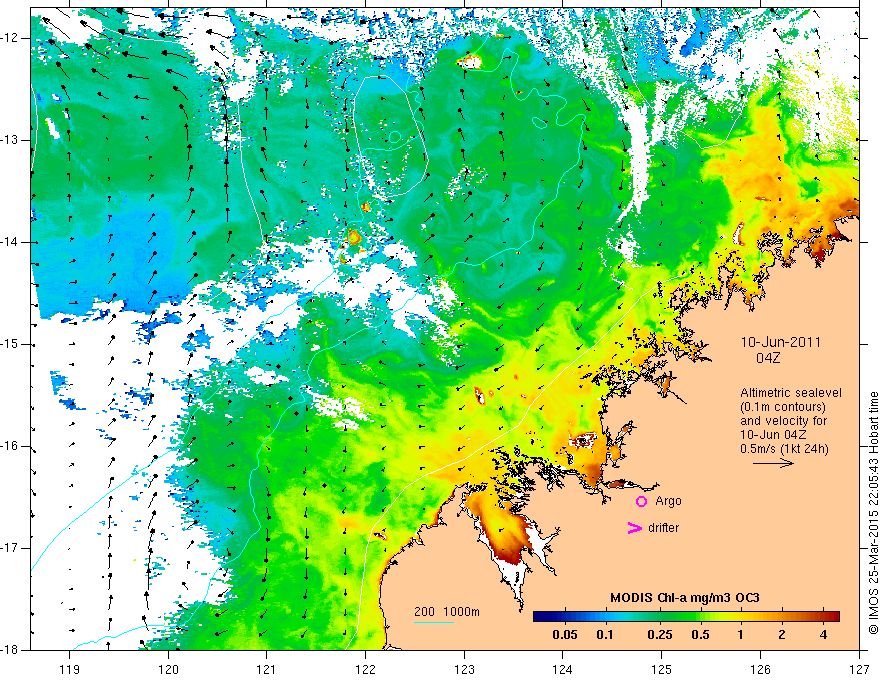Click the 'Argo' legend label
Viewport: 880px width, 680px height.
tap(668, 501)
